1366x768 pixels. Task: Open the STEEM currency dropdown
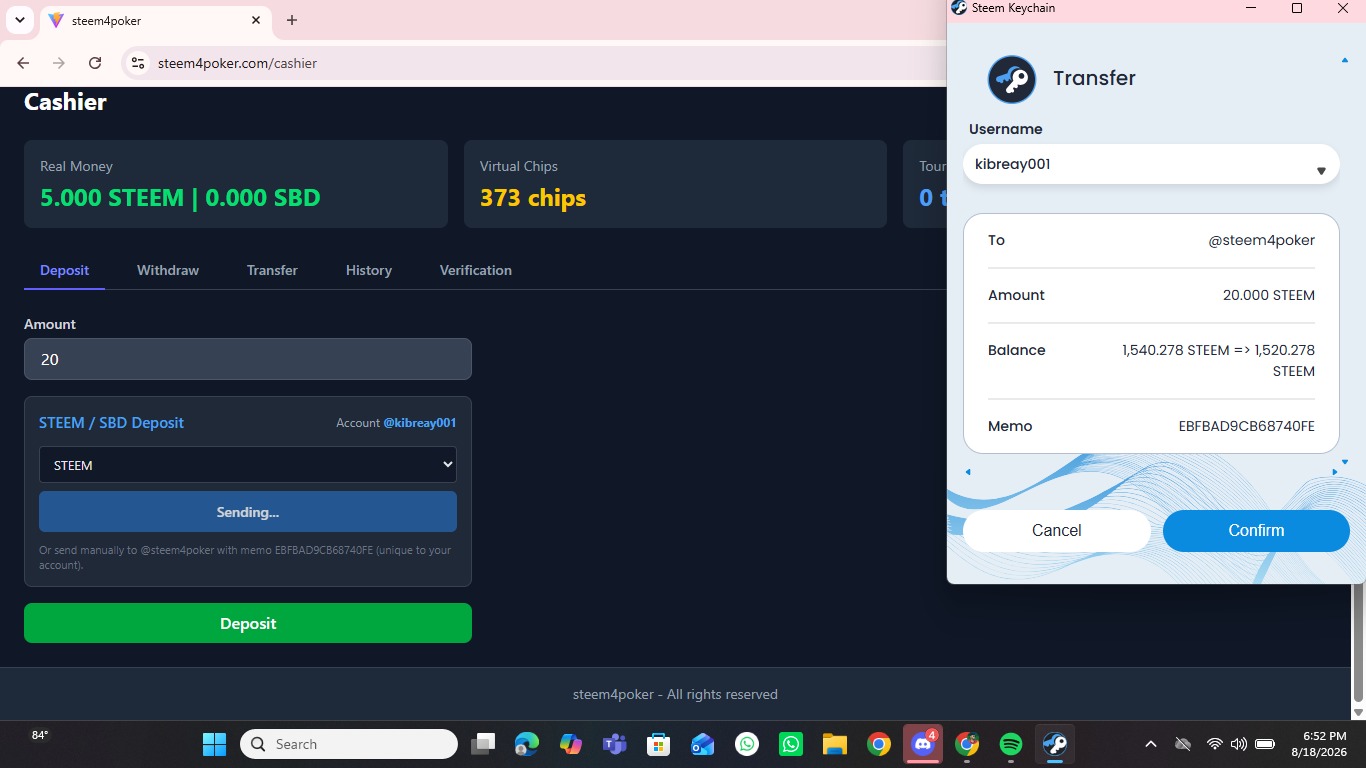coord(248,465)
